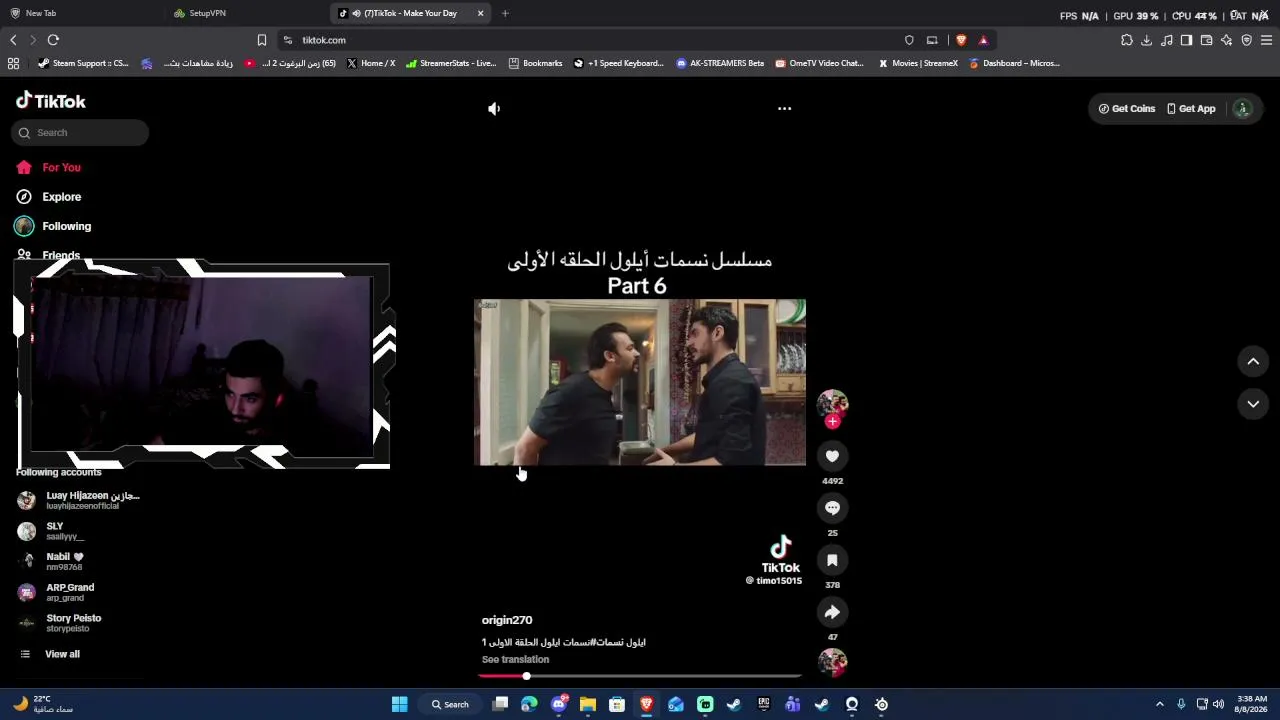Open the Windows Start menu
The width and height of the screenshot is (1280, 720).
click(x=400, y=704)
